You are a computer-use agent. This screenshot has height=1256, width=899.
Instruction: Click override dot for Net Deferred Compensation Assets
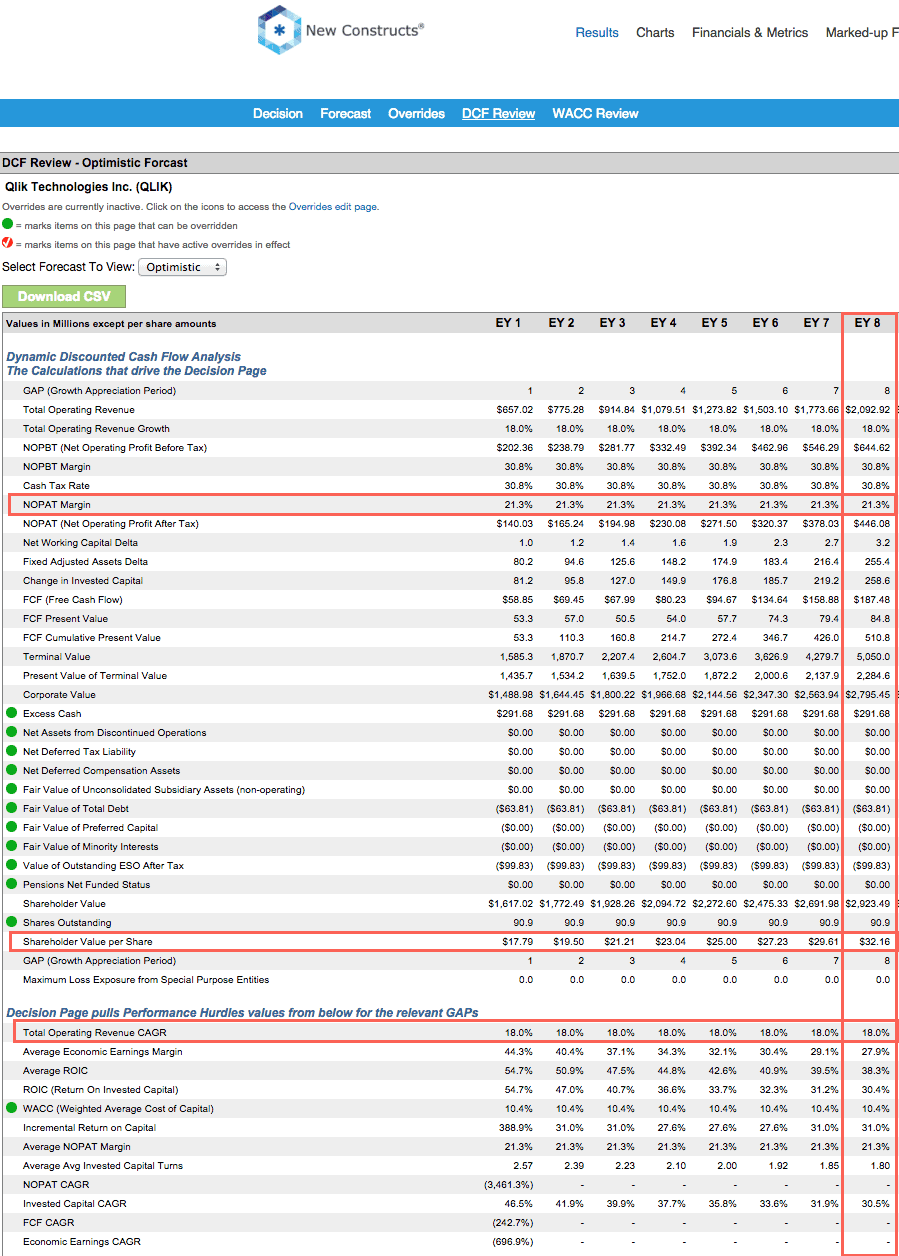12,770
